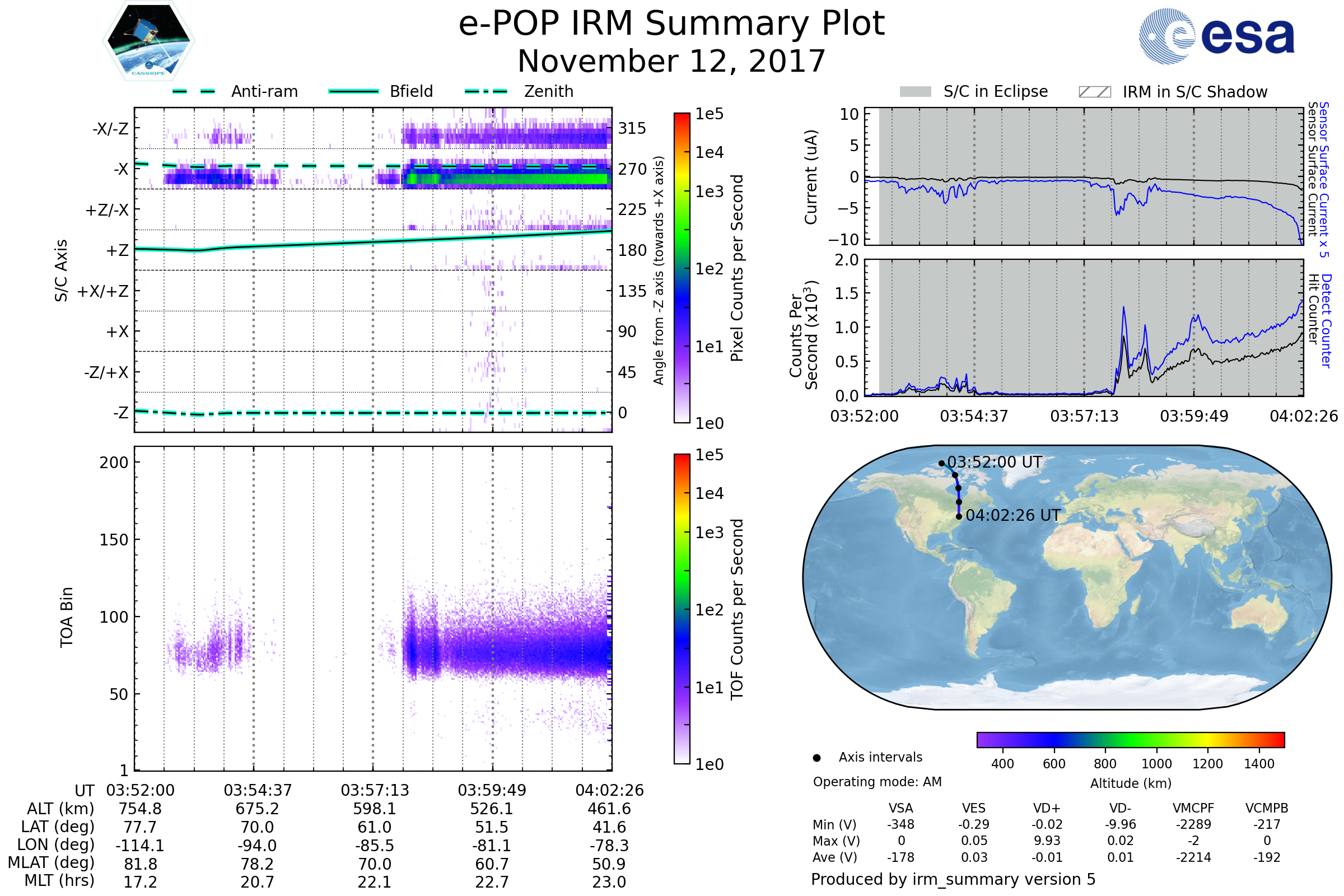1344x896 pixels.
Task: Click the Anti-ram dashed line legend marker
Action: [x=194, y=91]
